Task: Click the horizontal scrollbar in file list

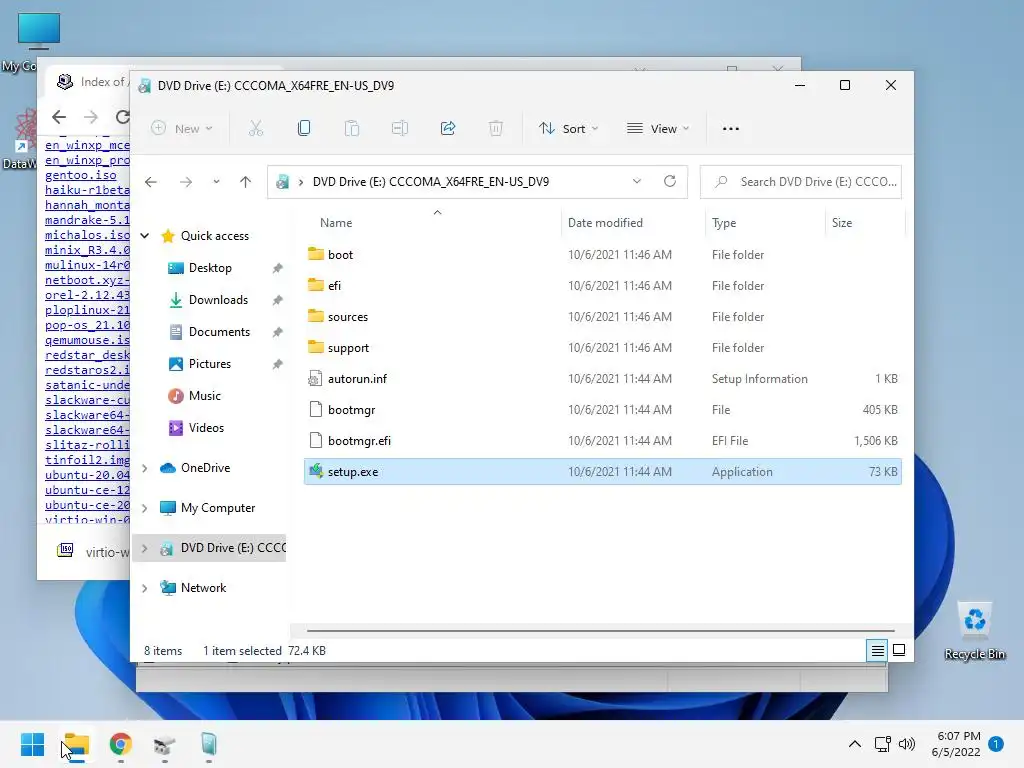Action: [600, 631]
